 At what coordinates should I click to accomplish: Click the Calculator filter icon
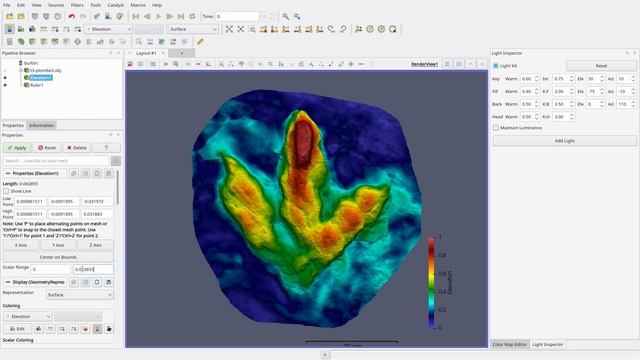pos(9,42)
